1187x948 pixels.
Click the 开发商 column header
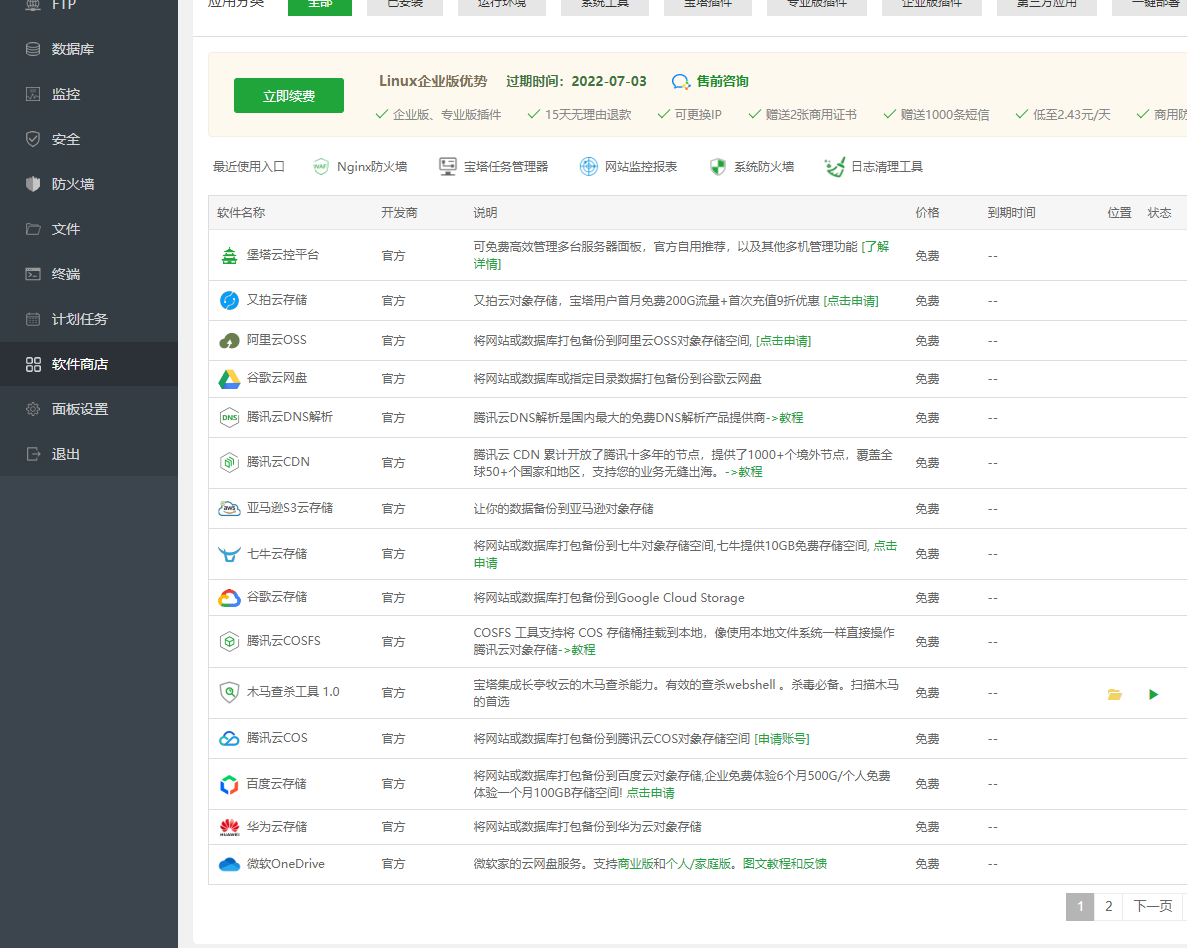[x=399, y=213]
